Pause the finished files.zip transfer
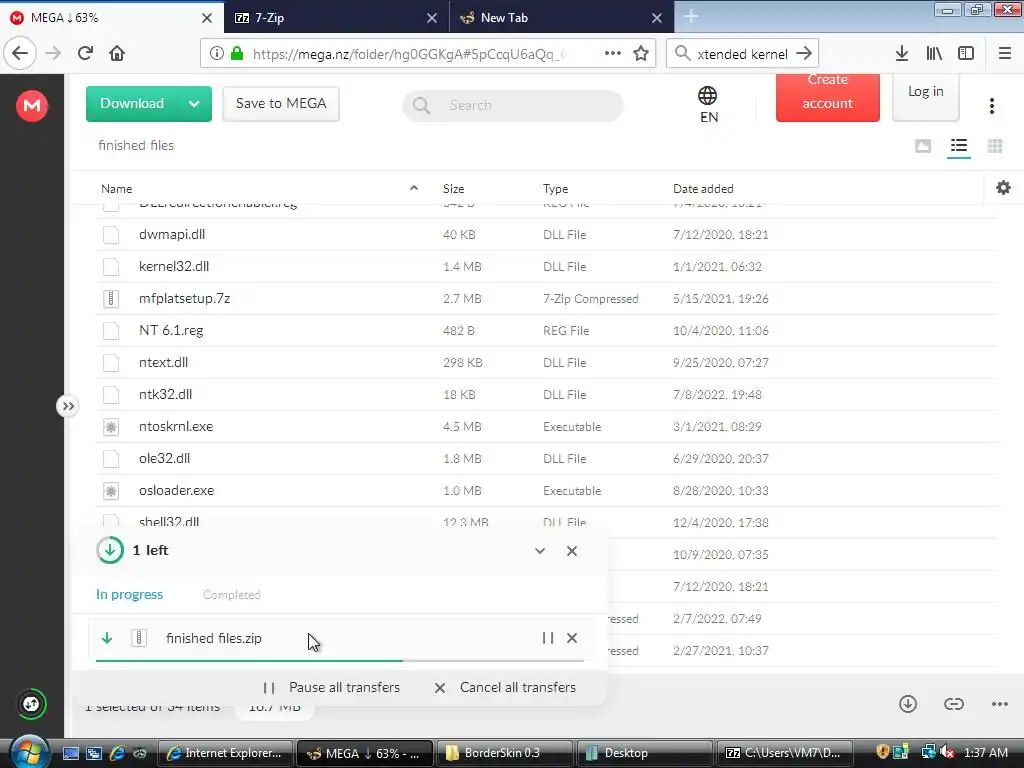Image resolution: width=1024 pixels, height=768 pixels. [x=548, y=638]
